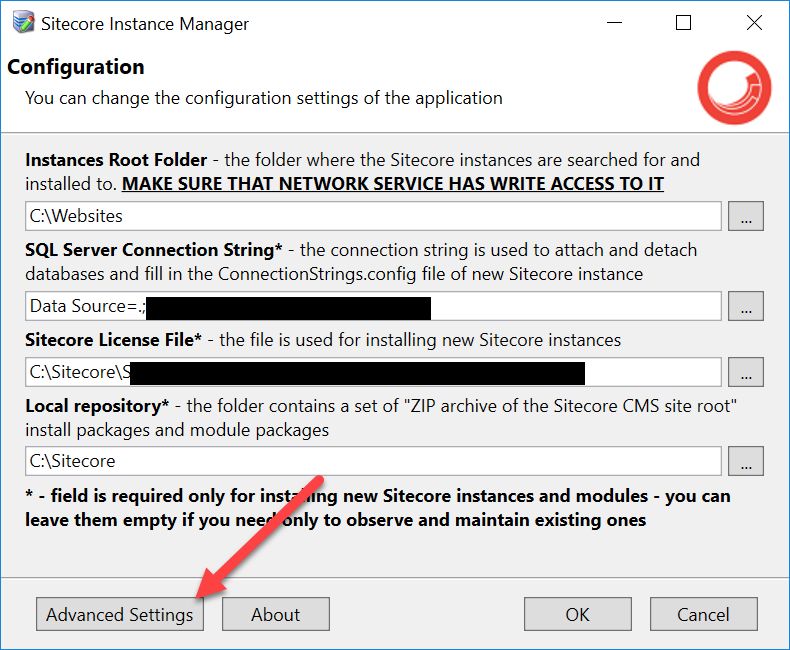
Task: Open the Advanced Settings dialog
Action: click(120, 614)
